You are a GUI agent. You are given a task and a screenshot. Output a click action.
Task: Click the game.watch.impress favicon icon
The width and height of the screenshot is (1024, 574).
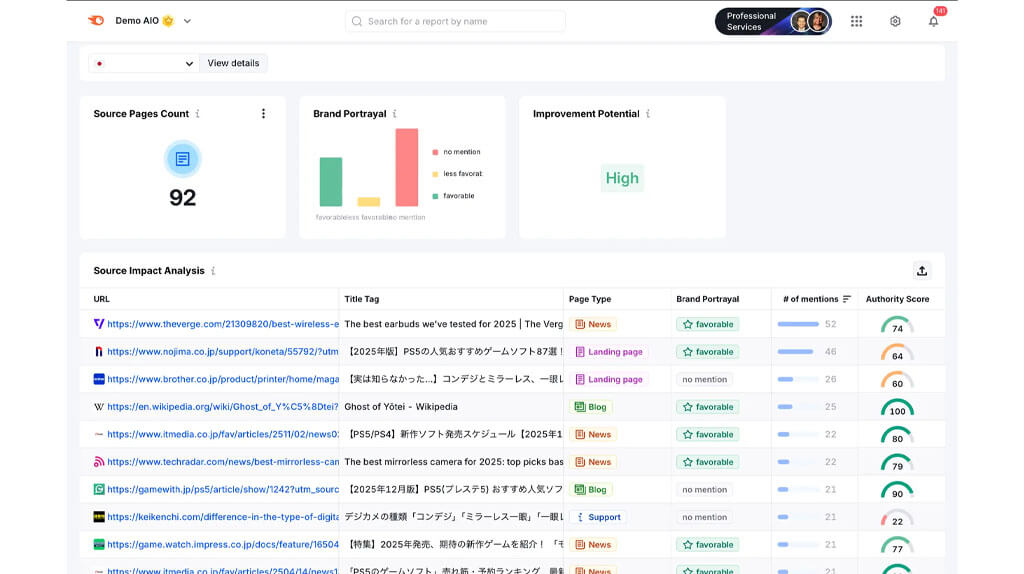[x=99, y=544]
